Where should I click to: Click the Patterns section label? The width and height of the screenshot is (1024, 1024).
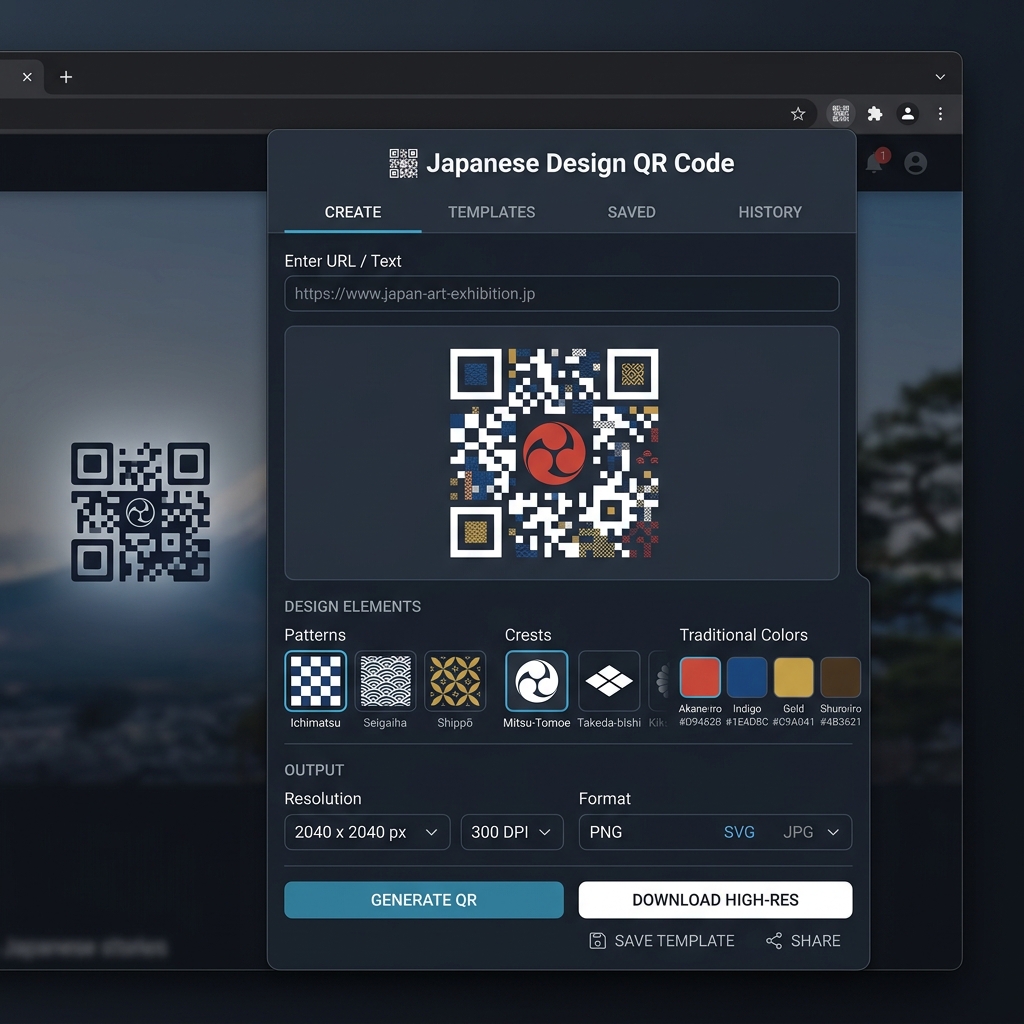point(315,635)
